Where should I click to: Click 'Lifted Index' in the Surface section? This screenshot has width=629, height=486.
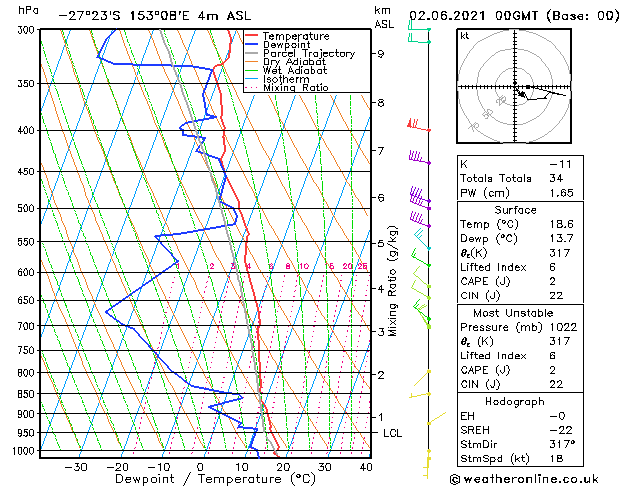pos(493,267)
